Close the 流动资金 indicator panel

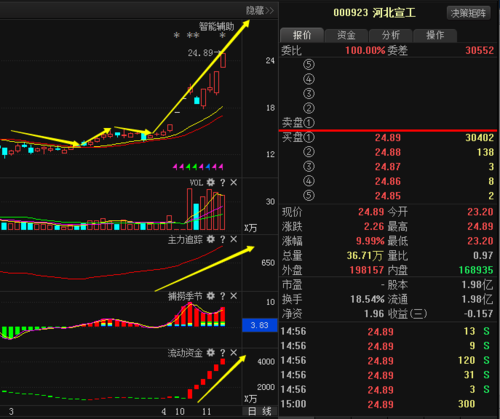(x=234, y=353)
